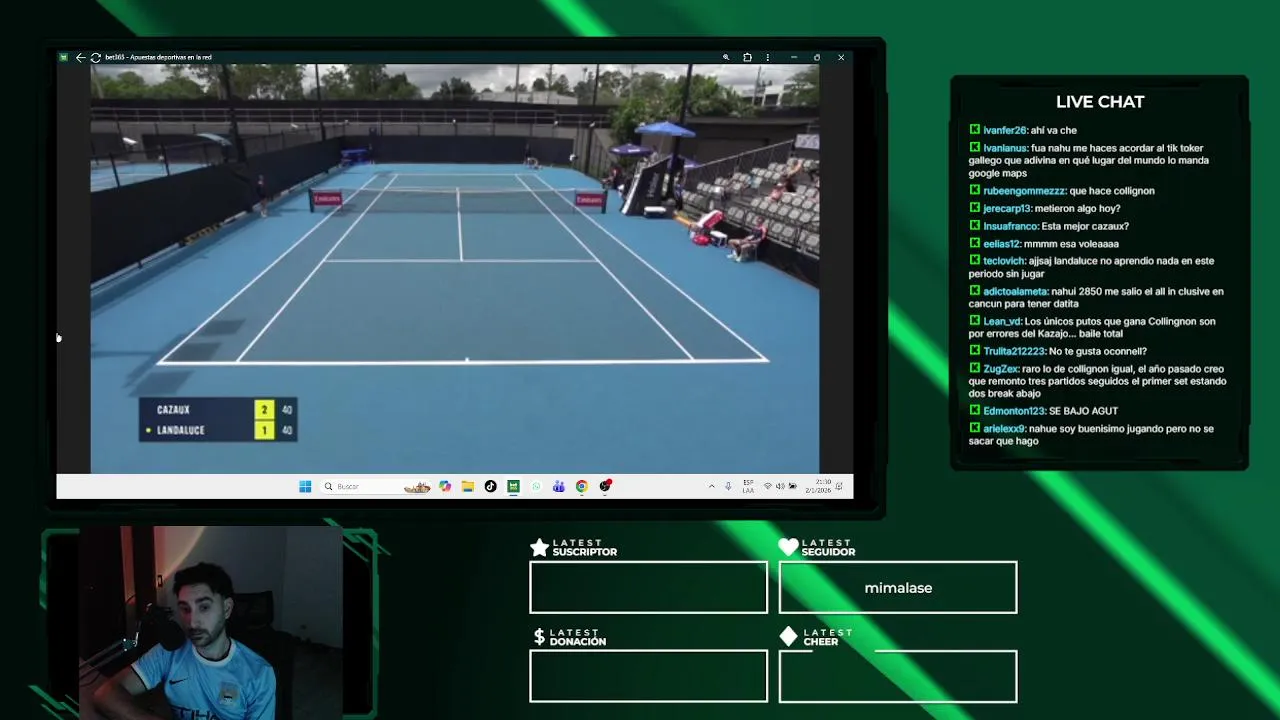Go back in the bet365 window
This screenshot has height=720, width=1280.
point(80,57)
